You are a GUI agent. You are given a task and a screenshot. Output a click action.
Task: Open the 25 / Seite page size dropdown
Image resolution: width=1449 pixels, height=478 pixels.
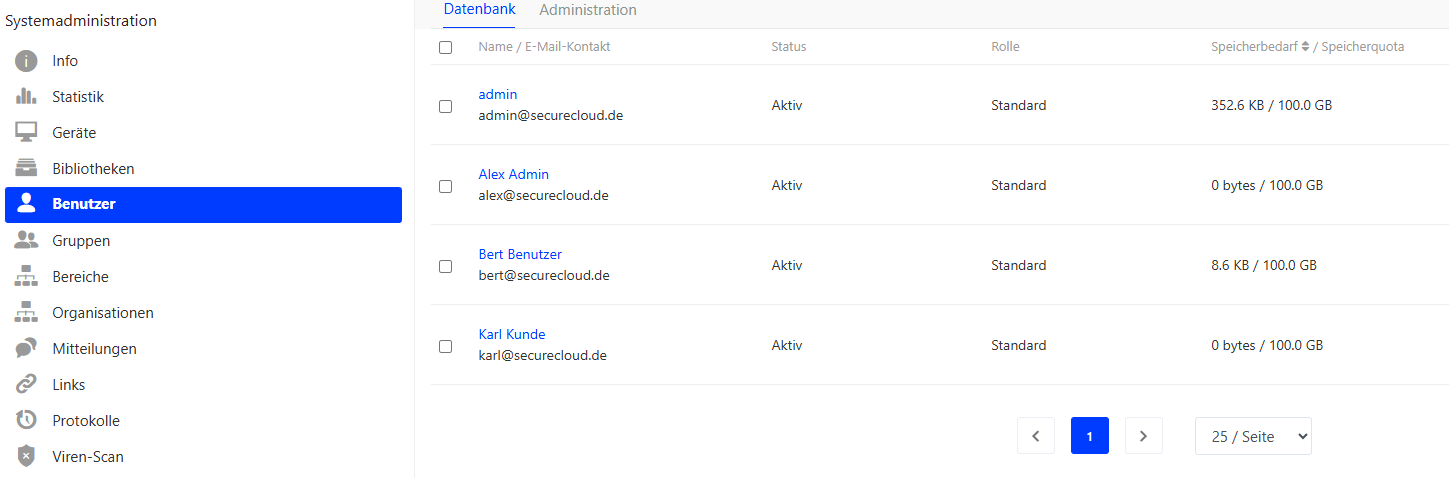pos(1253,436)
